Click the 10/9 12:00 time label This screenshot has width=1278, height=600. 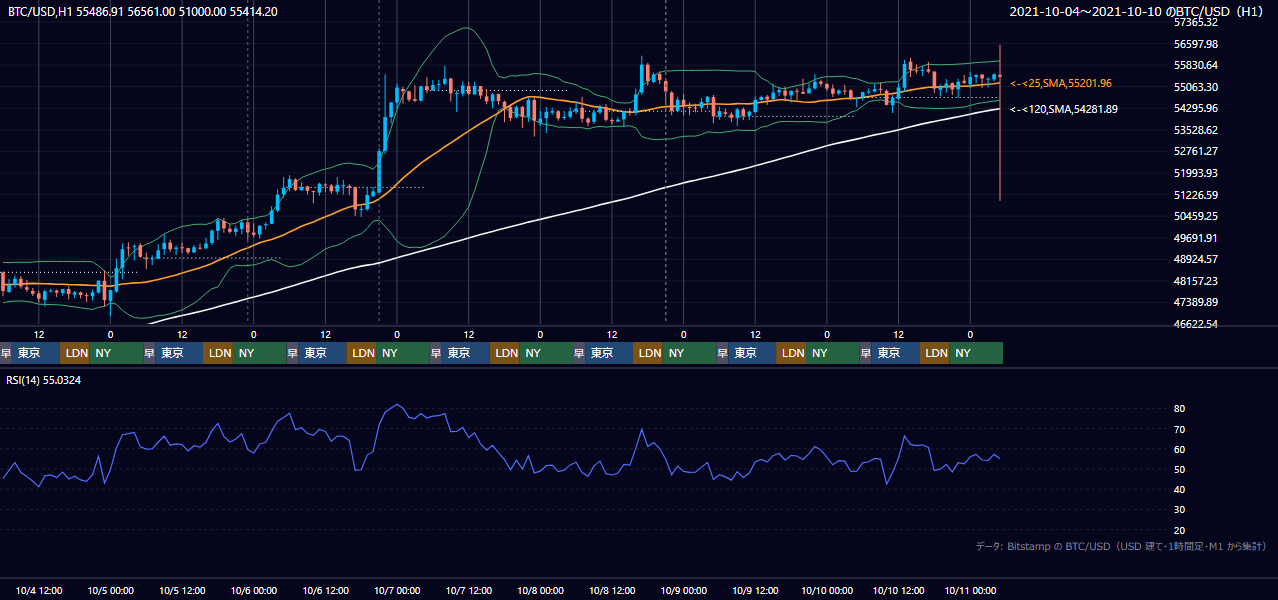756,591
